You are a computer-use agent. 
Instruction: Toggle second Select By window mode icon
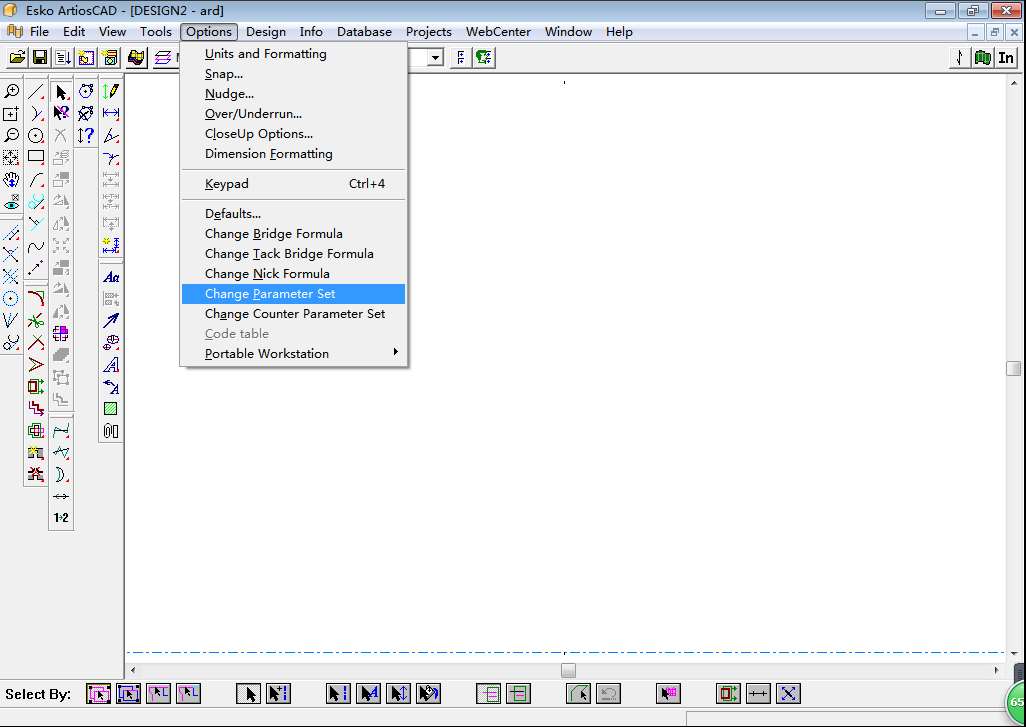click(128, 694)
